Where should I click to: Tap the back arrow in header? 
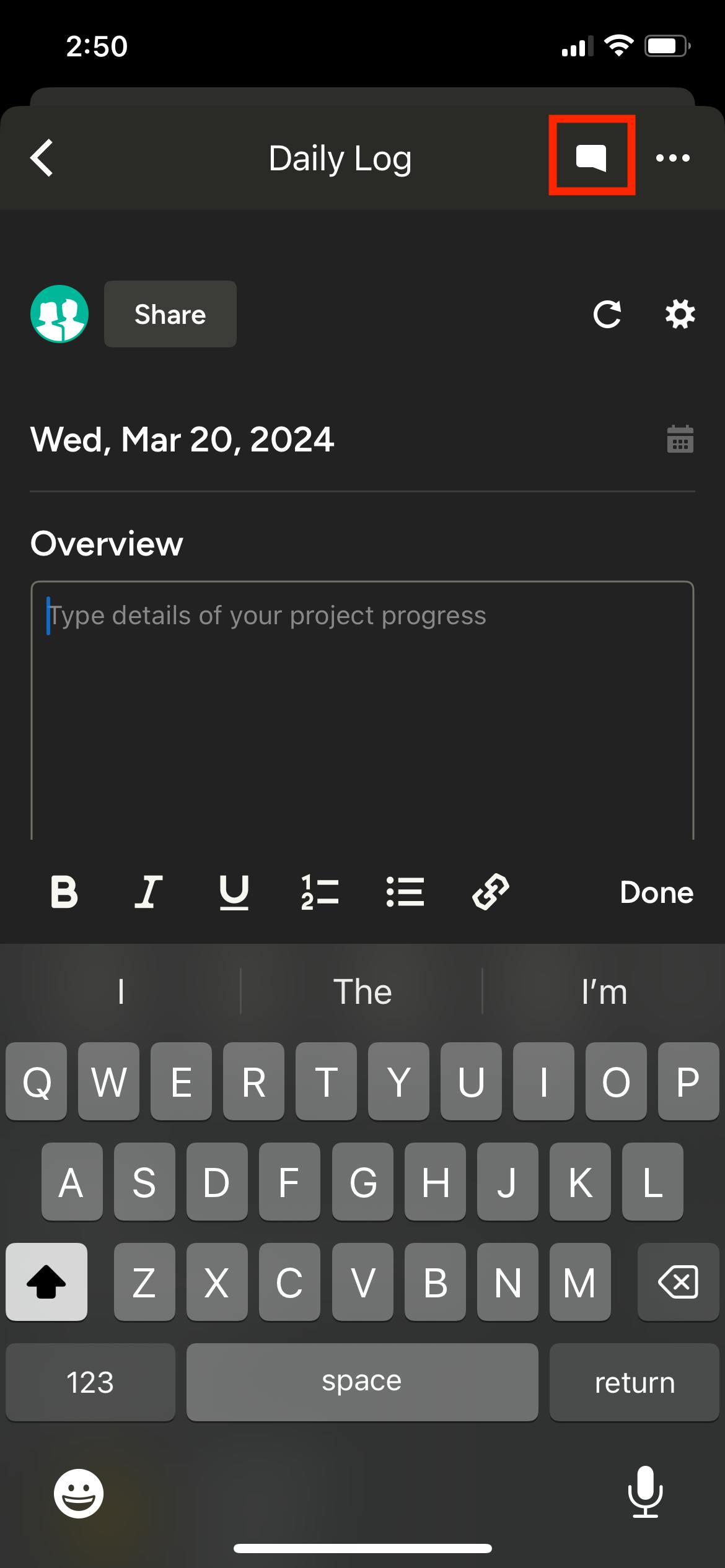coord(42,158)
